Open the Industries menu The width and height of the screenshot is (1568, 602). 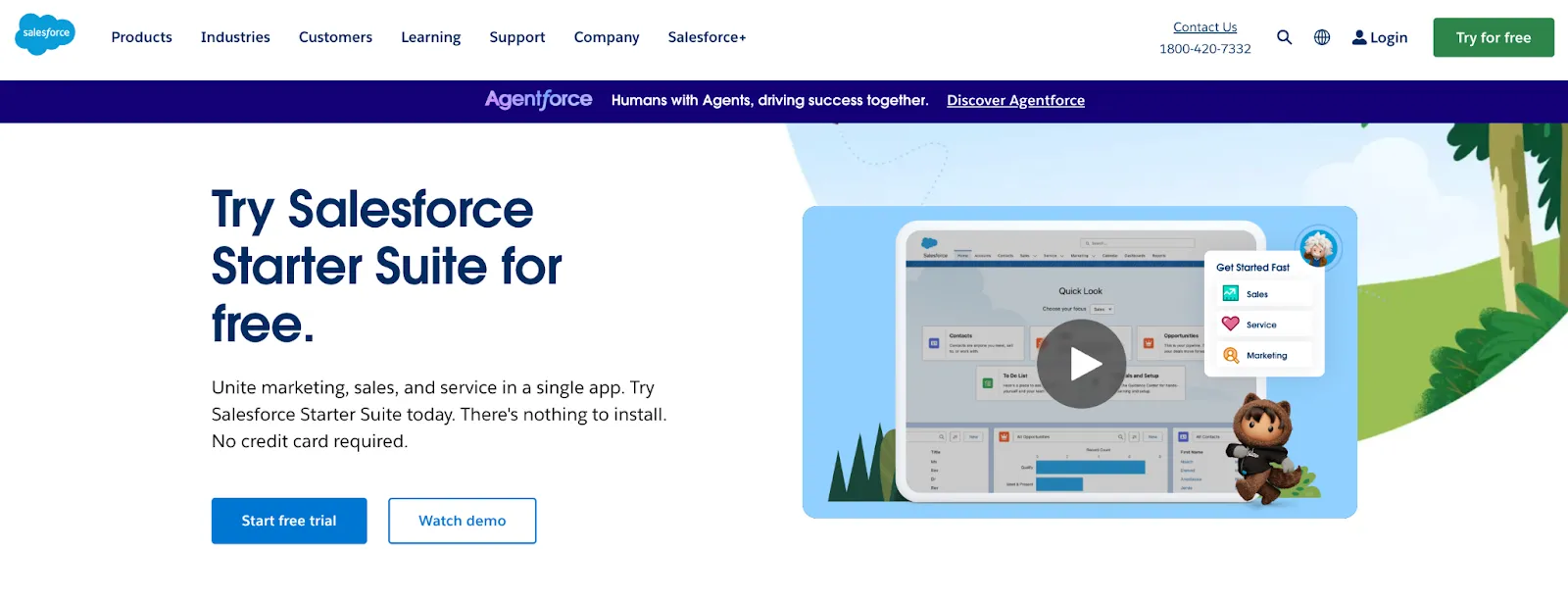[235, 37]
